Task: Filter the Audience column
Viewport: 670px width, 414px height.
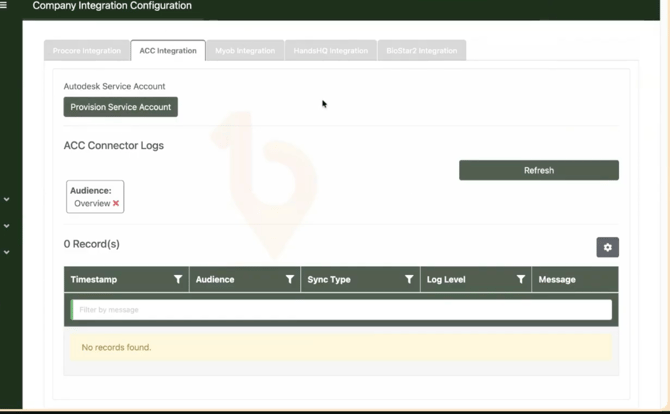Action: (290, 279)
